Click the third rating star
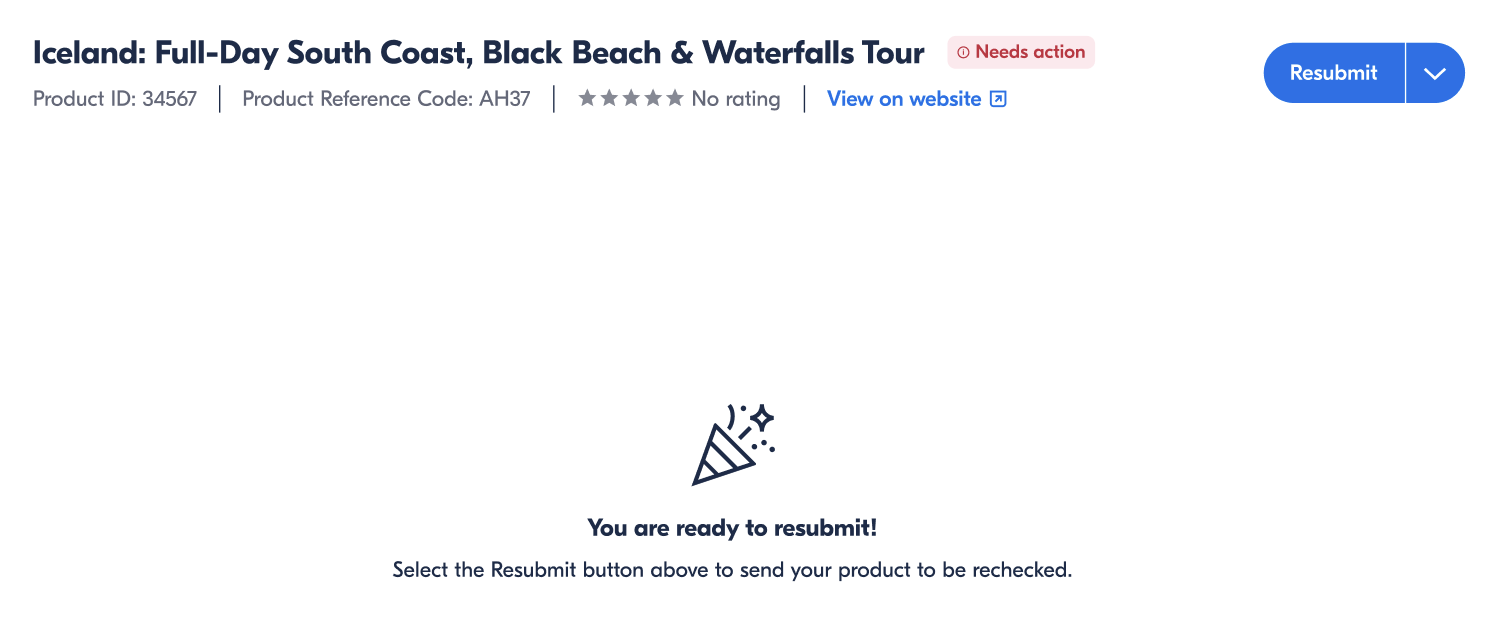Image resolution: width=1488 pixels, height=624 pixels. click(x=631, y=98)
